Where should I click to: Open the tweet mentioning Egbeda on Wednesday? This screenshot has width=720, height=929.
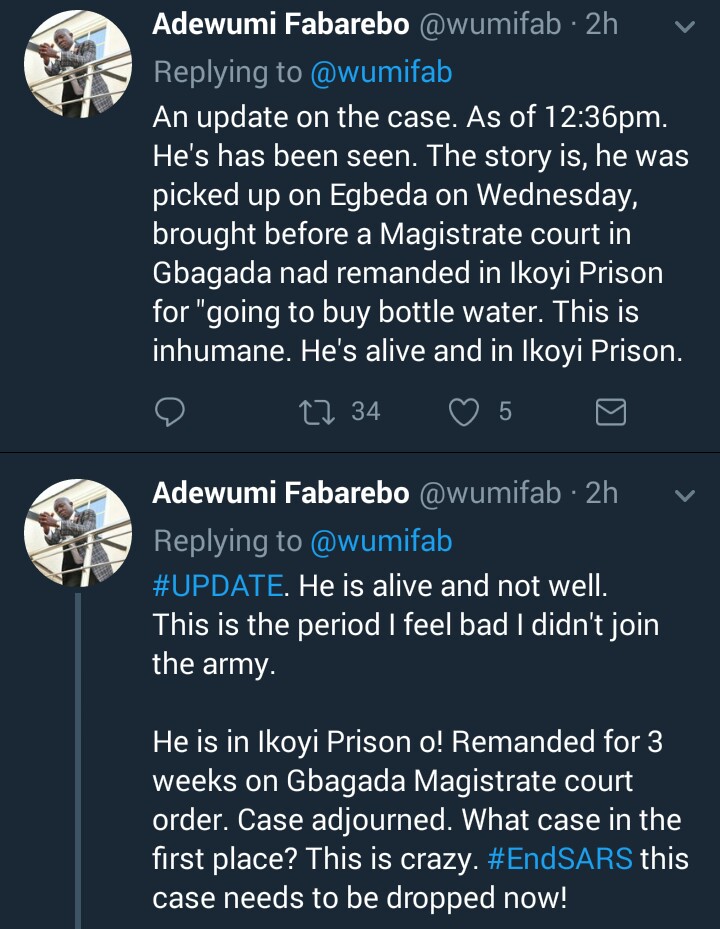420,234
